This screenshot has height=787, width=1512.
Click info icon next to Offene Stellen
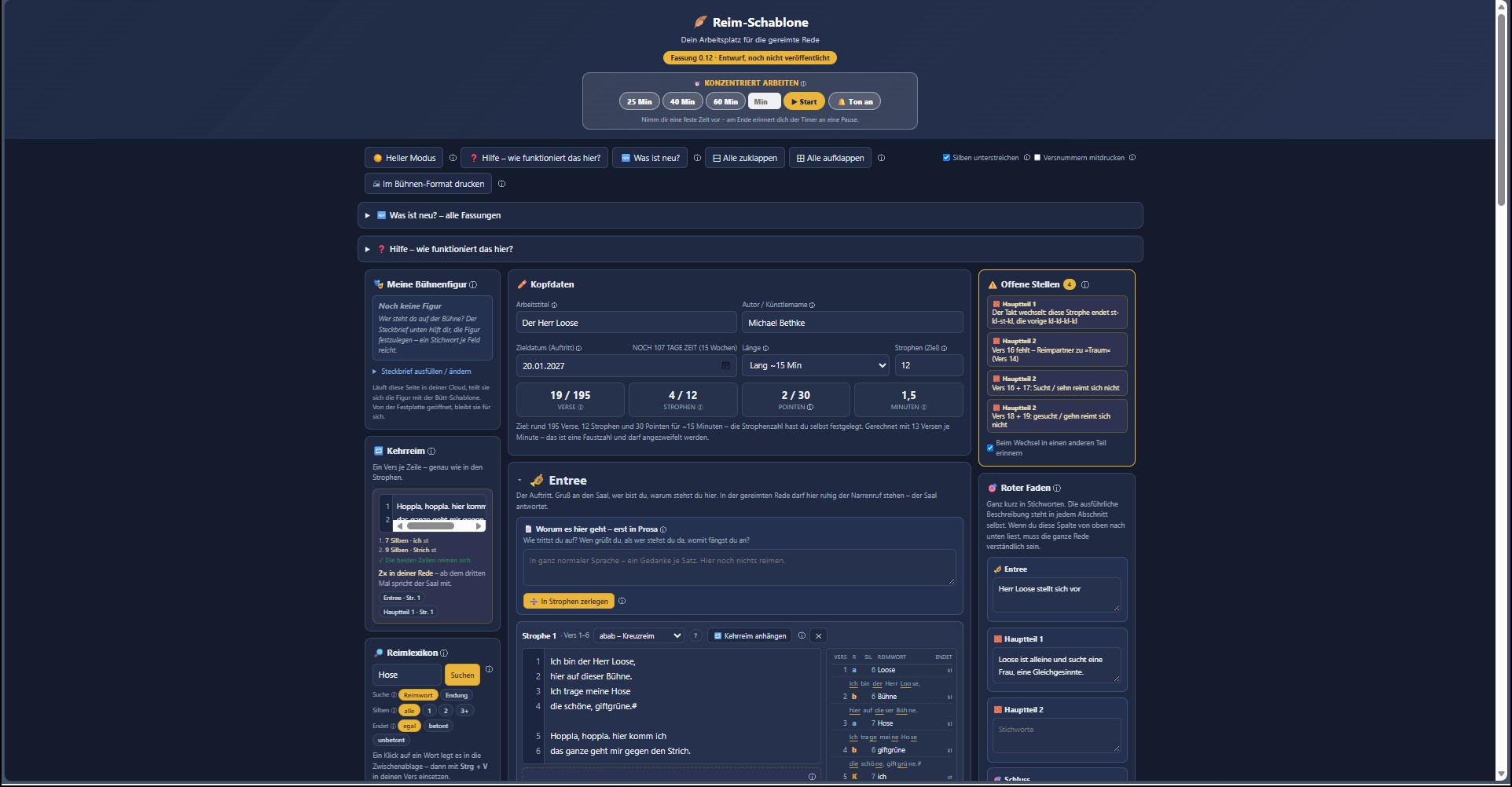(1085, 285)
